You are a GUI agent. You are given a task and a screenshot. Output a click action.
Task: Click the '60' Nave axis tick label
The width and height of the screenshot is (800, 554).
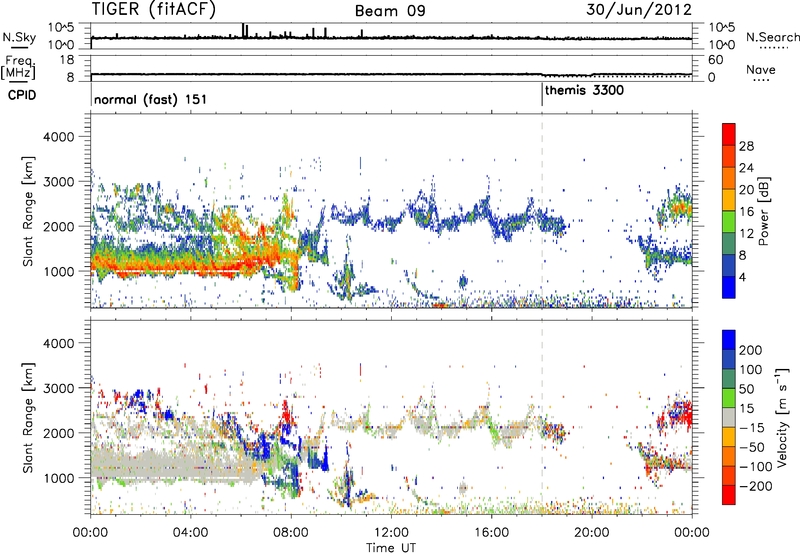[715, 60]
